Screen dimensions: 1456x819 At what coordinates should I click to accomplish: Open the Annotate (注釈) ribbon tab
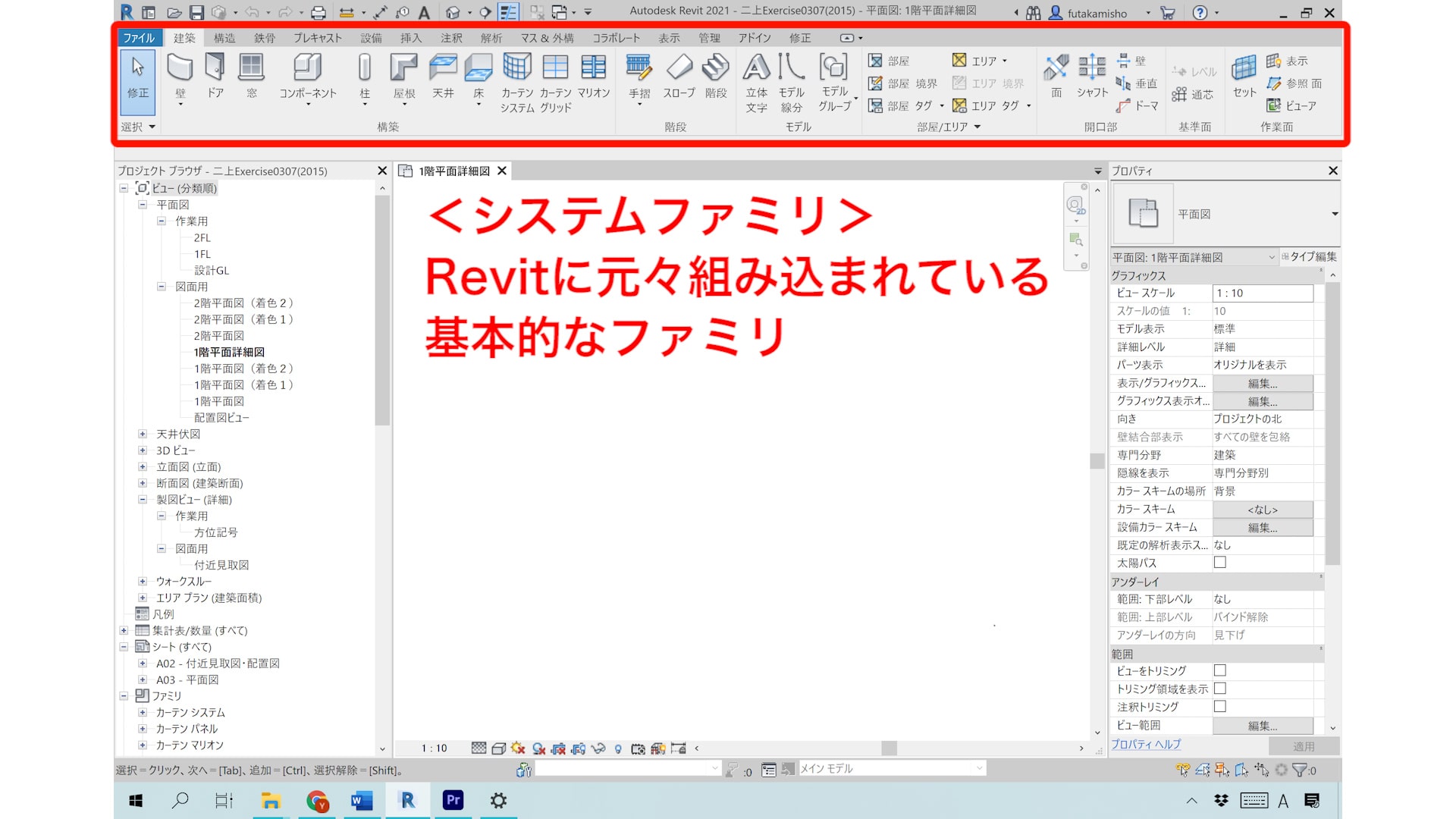click(x=451, y=38)
